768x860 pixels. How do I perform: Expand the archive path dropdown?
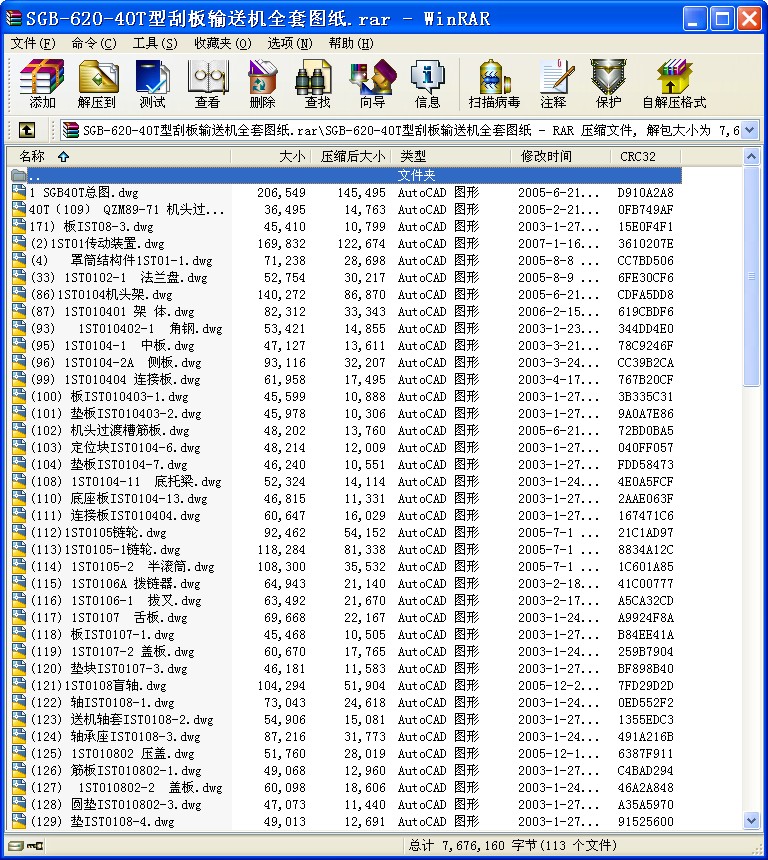tap(750, 130)
